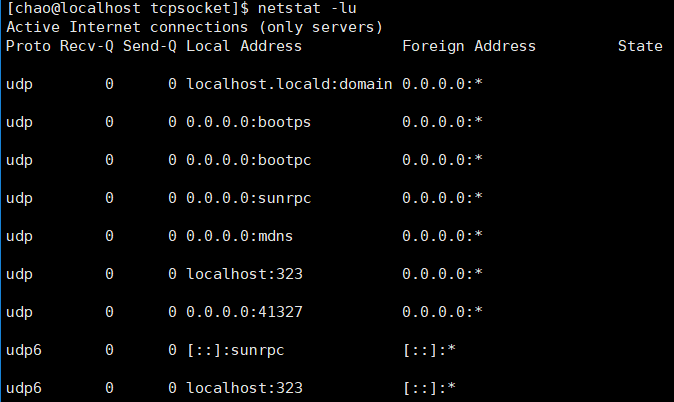Click 'udp6' protocol in the sunrpc row

[24, 350]
